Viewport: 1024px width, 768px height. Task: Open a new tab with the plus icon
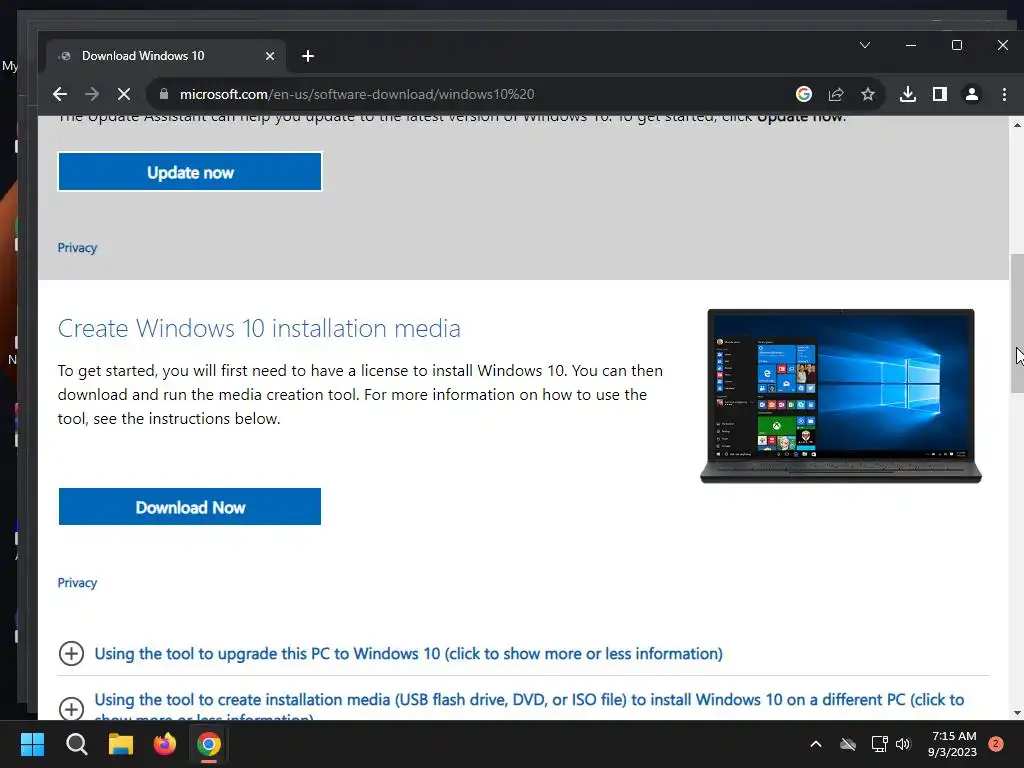tap(308, 56)
